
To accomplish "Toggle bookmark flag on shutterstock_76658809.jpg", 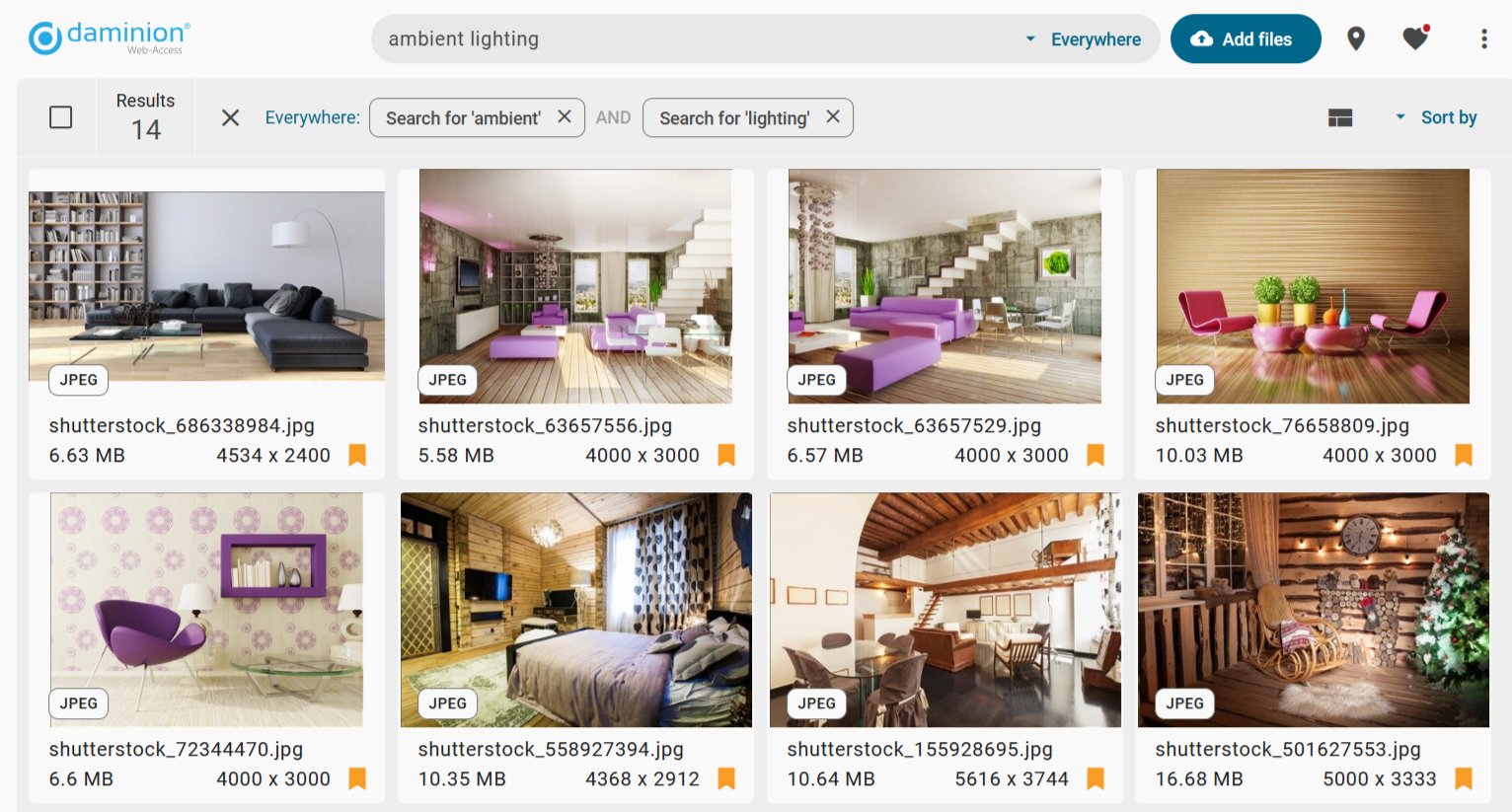I will 1464,455.
